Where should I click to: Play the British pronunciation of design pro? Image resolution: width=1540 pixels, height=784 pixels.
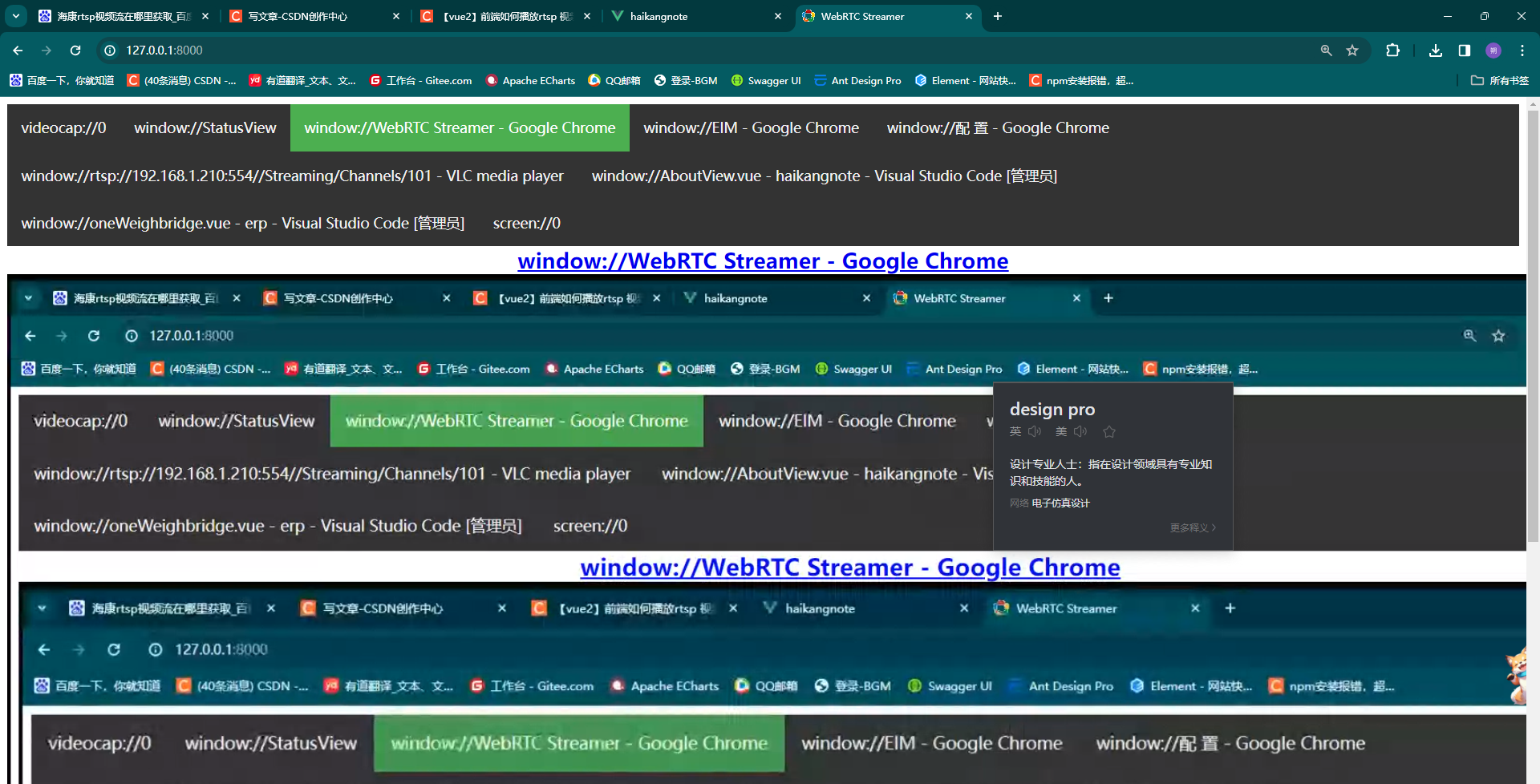(1034, 431)
